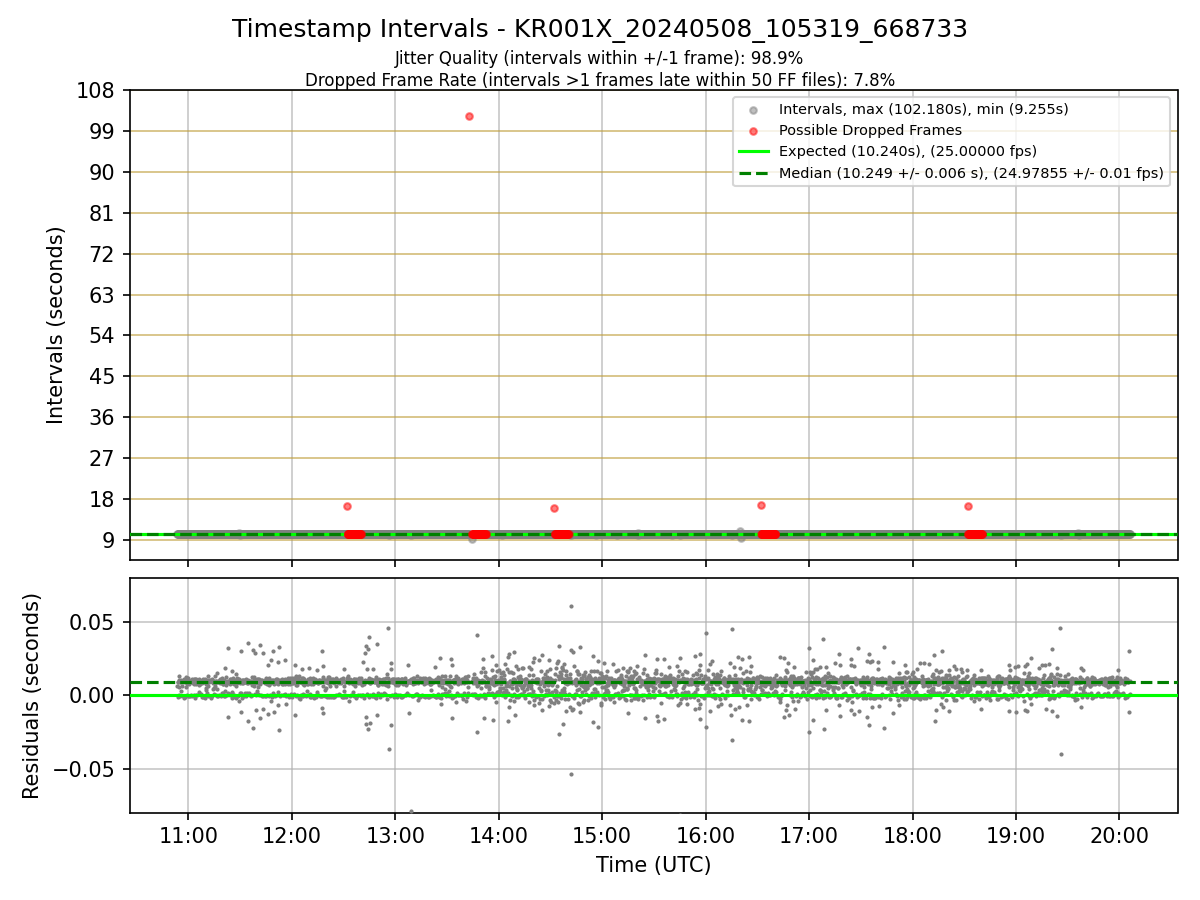Click the red dropped-frame point above 16:30
The image size is (1200, 900).
761,505
